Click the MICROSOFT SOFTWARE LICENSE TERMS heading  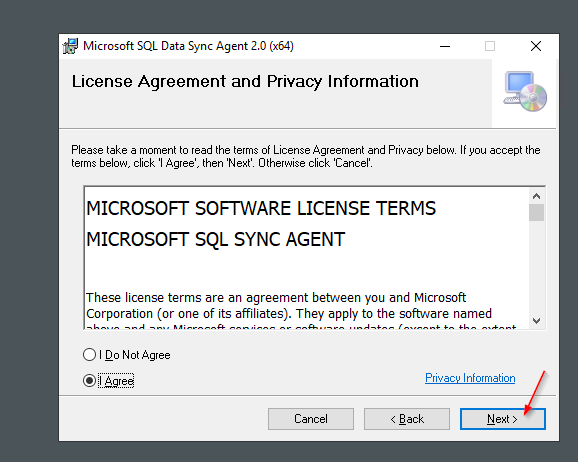coord(261,208)
